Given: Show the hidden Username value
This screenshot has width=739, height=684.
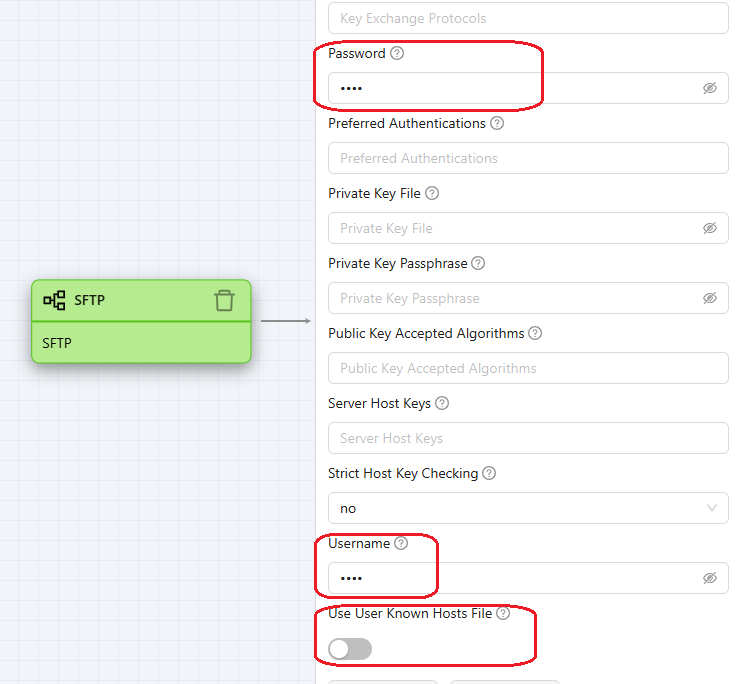Looking at the screenshot, I should (710, 578).
